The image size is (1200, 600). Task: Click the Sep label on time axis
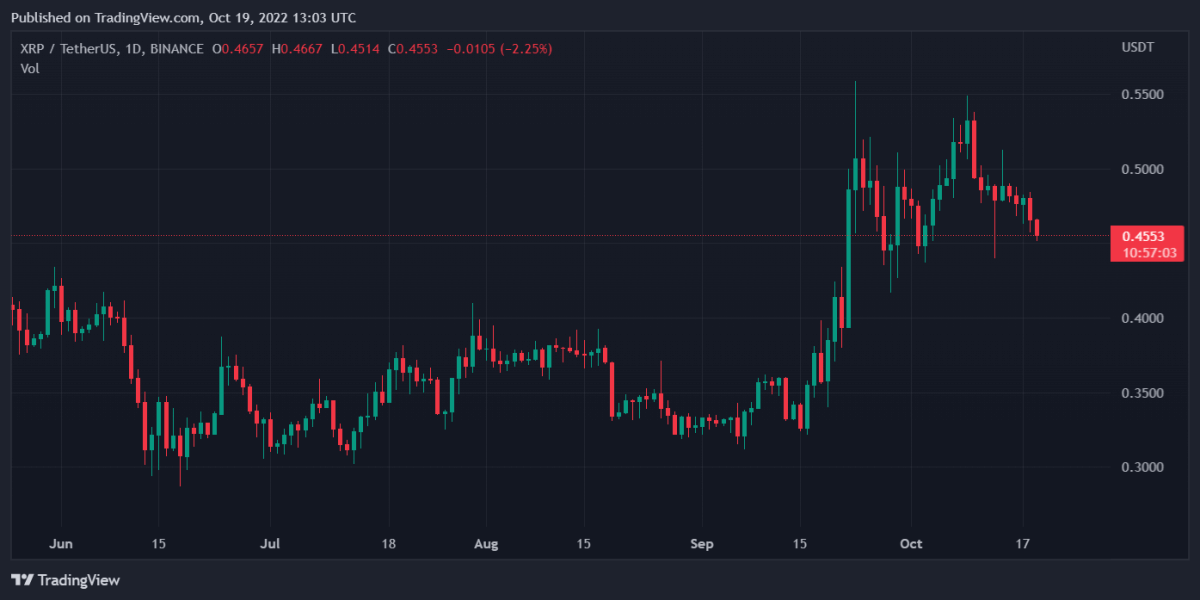point(703,544)
